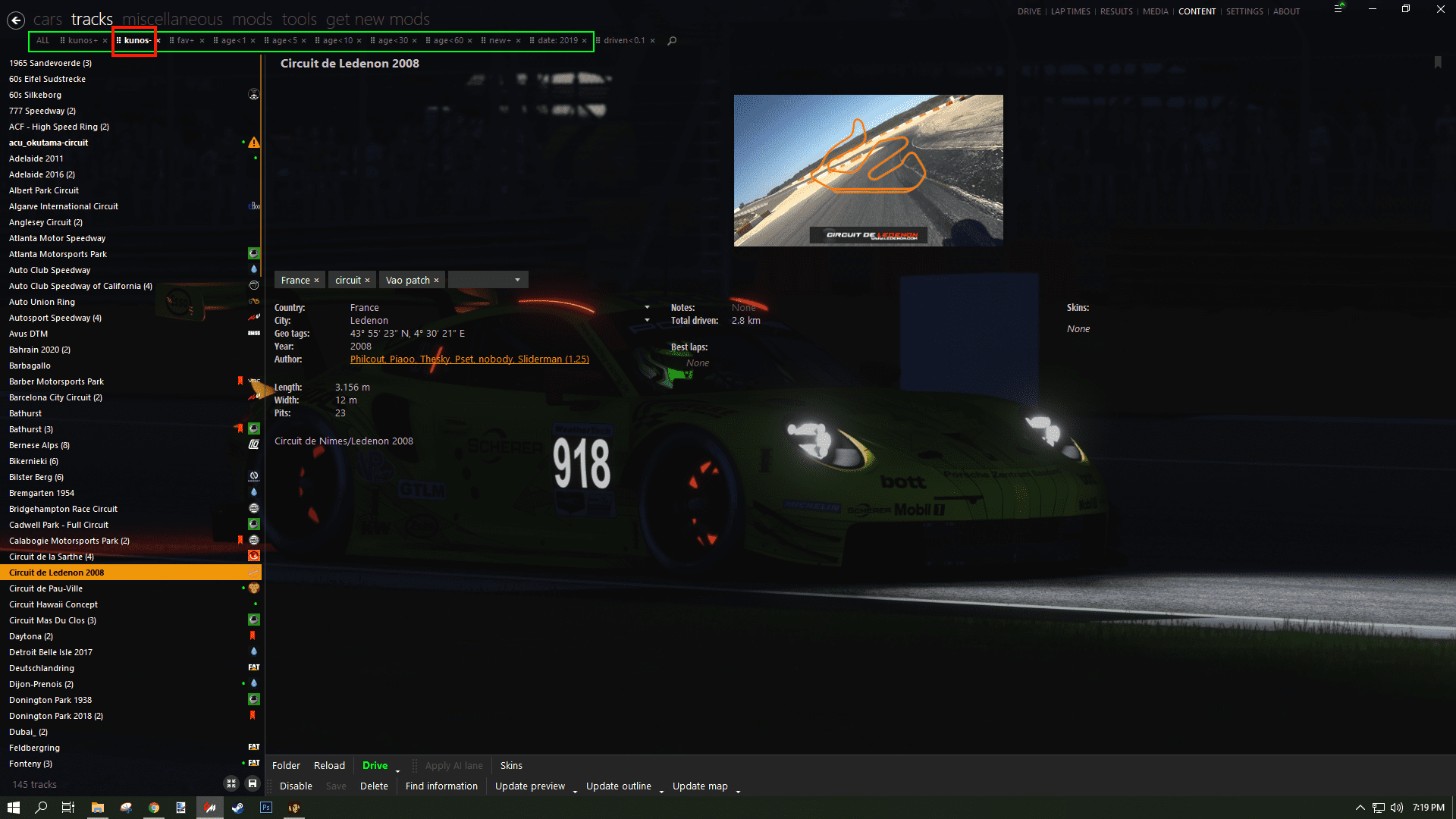Click the Delete button
1456x819 pixels.
(374, 786)
